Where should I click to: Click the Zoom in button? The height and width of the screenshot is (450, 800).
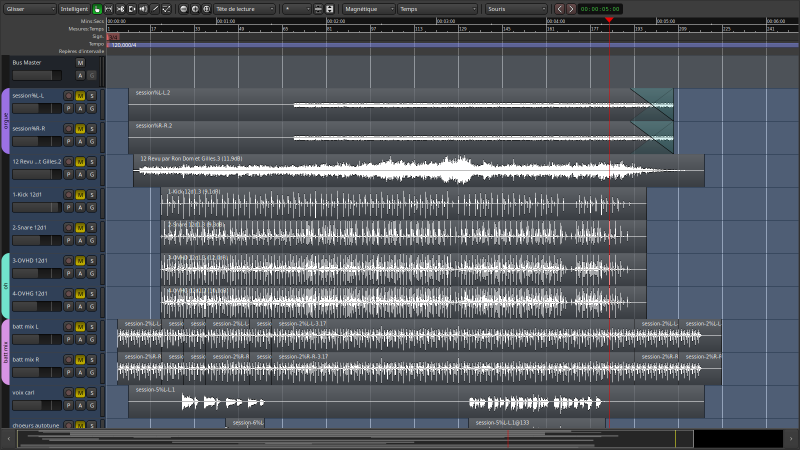(195, 9)
